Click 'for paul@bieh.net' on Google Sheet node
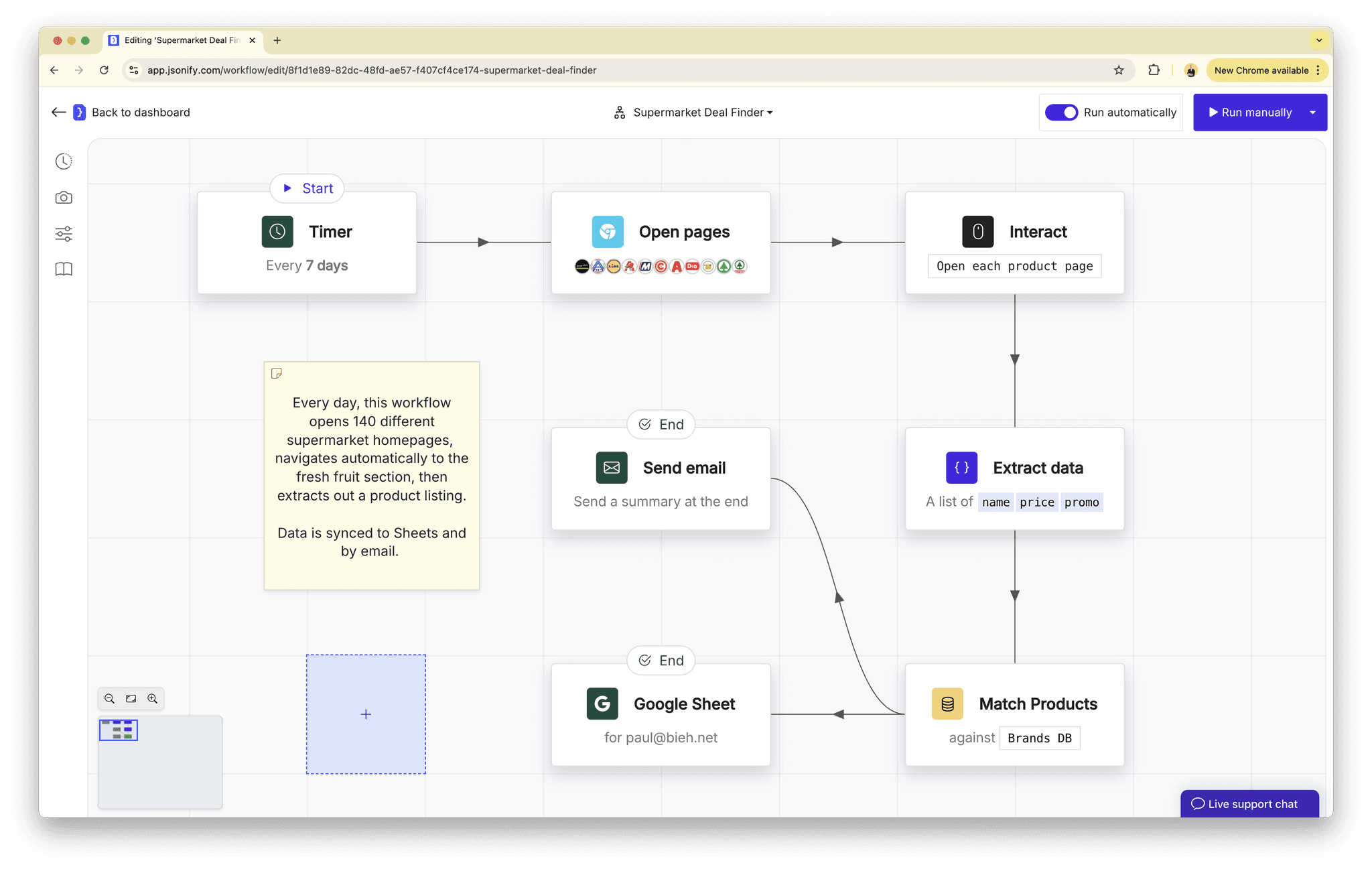This screenshot has width=1372, height=869. coord(661,737)
